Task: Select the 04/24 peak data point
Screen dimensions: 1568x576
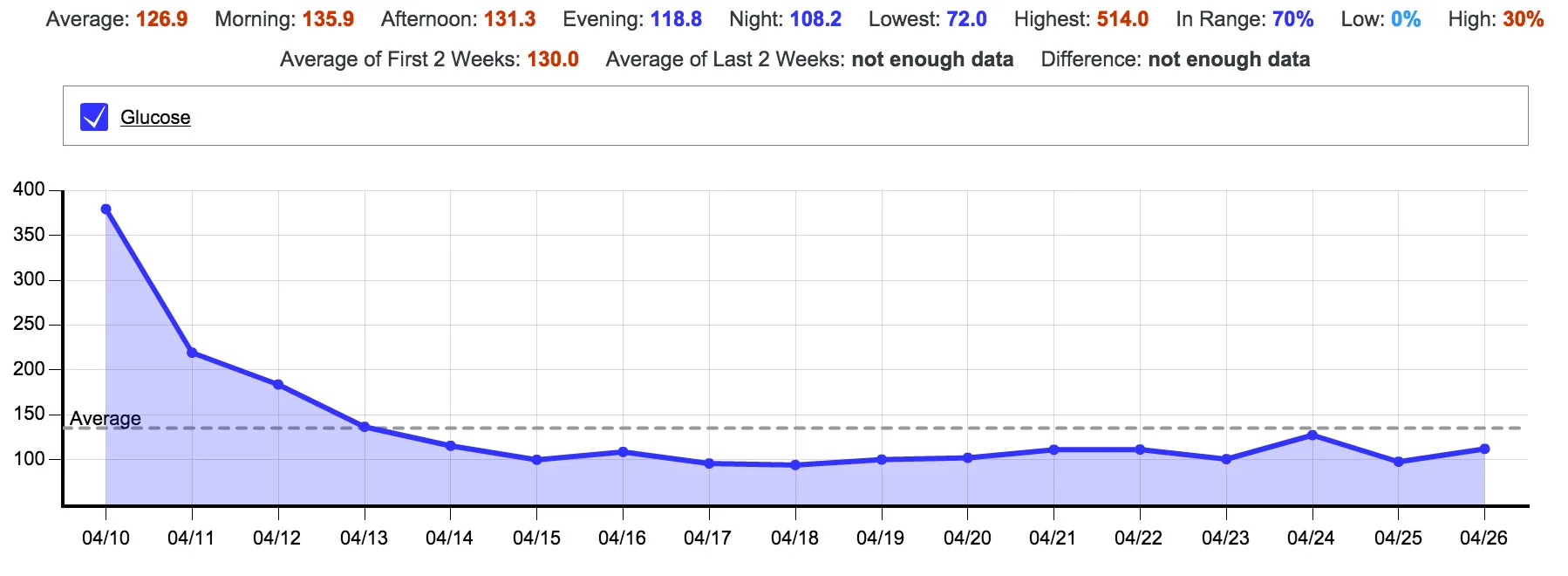Action: click(1312, 435)
